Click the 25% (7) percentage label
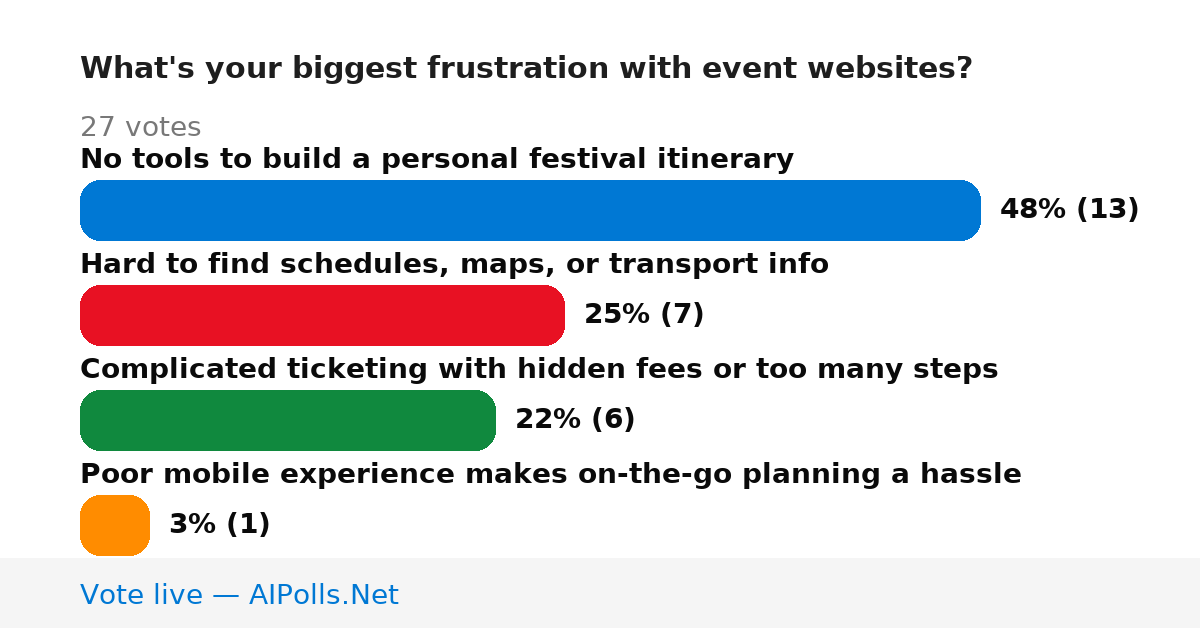Viewport: 1200px width, 628px height. pyautogui.click(x=644, y=314)
